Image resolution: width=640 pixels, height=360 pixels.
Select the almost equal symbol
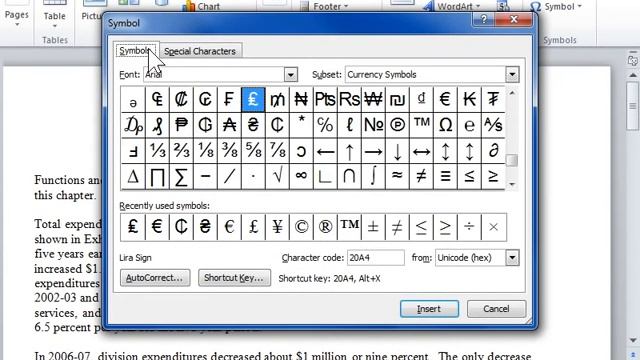pyautogui.click(x=397, y=176)
